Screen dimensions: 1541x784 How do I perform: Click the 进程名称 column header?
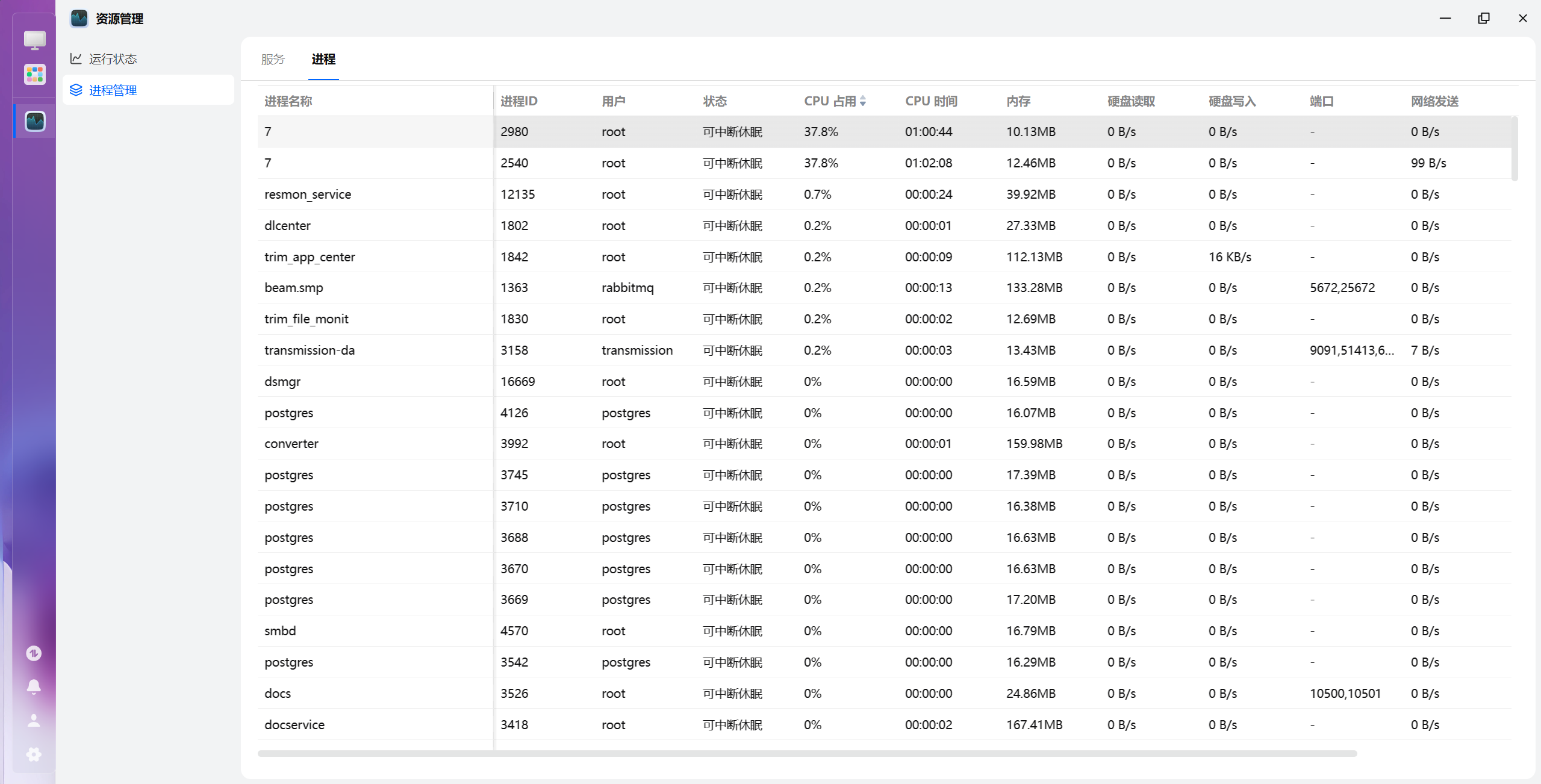tap(288, 101)
